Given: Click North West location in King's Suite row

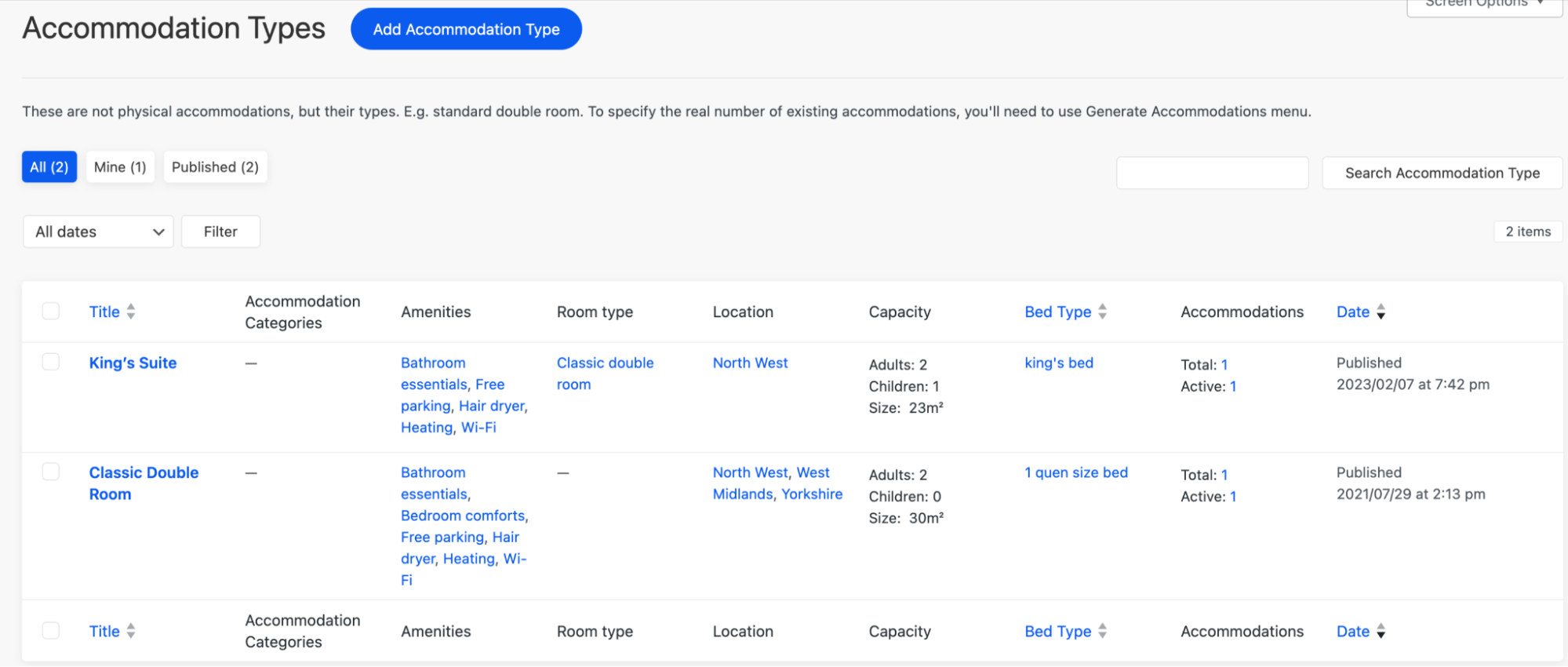Looking at the screenshot, I should click(750, 363).
